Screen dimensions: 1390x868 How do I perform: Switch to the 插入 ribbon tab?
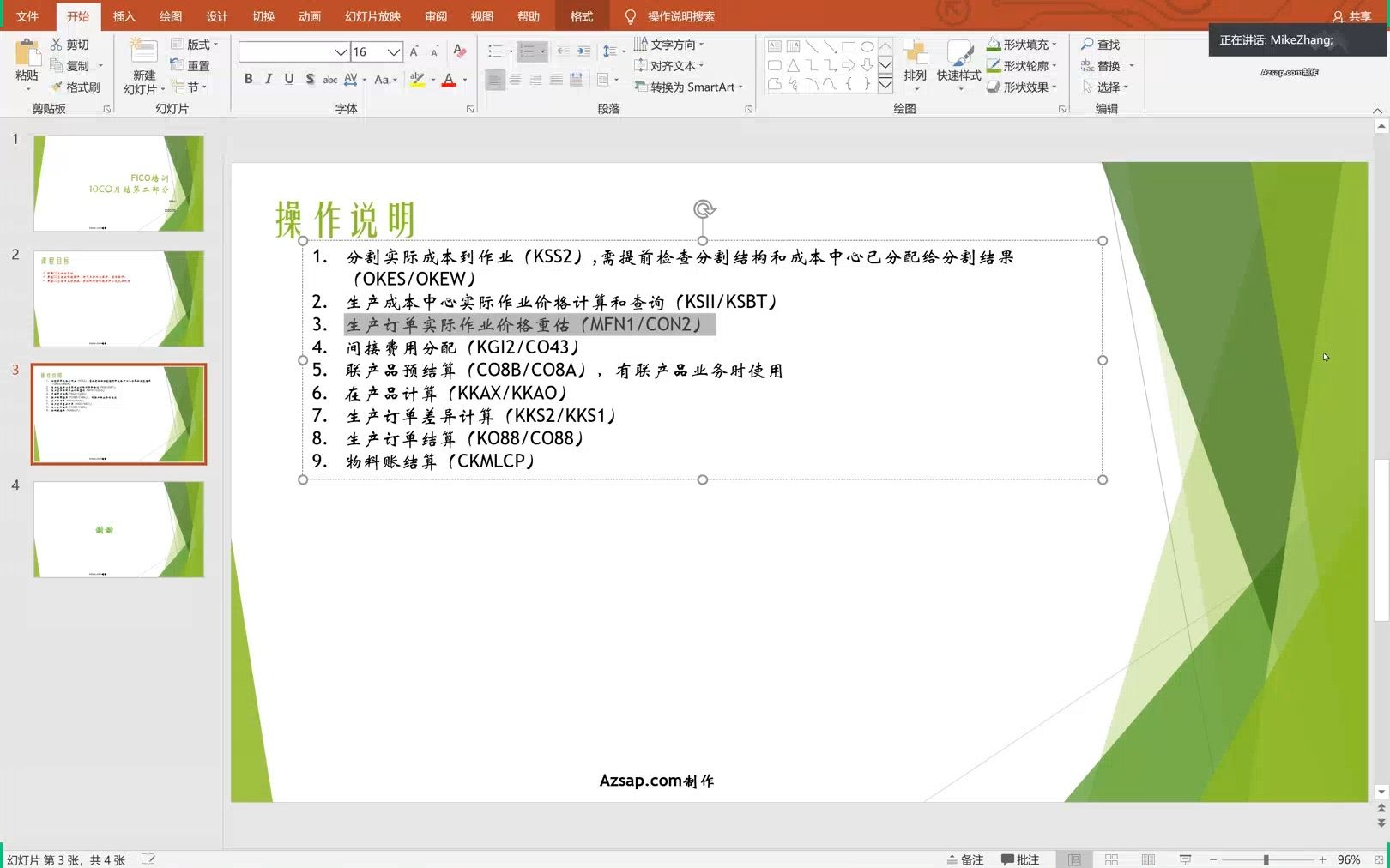(124, 15)
